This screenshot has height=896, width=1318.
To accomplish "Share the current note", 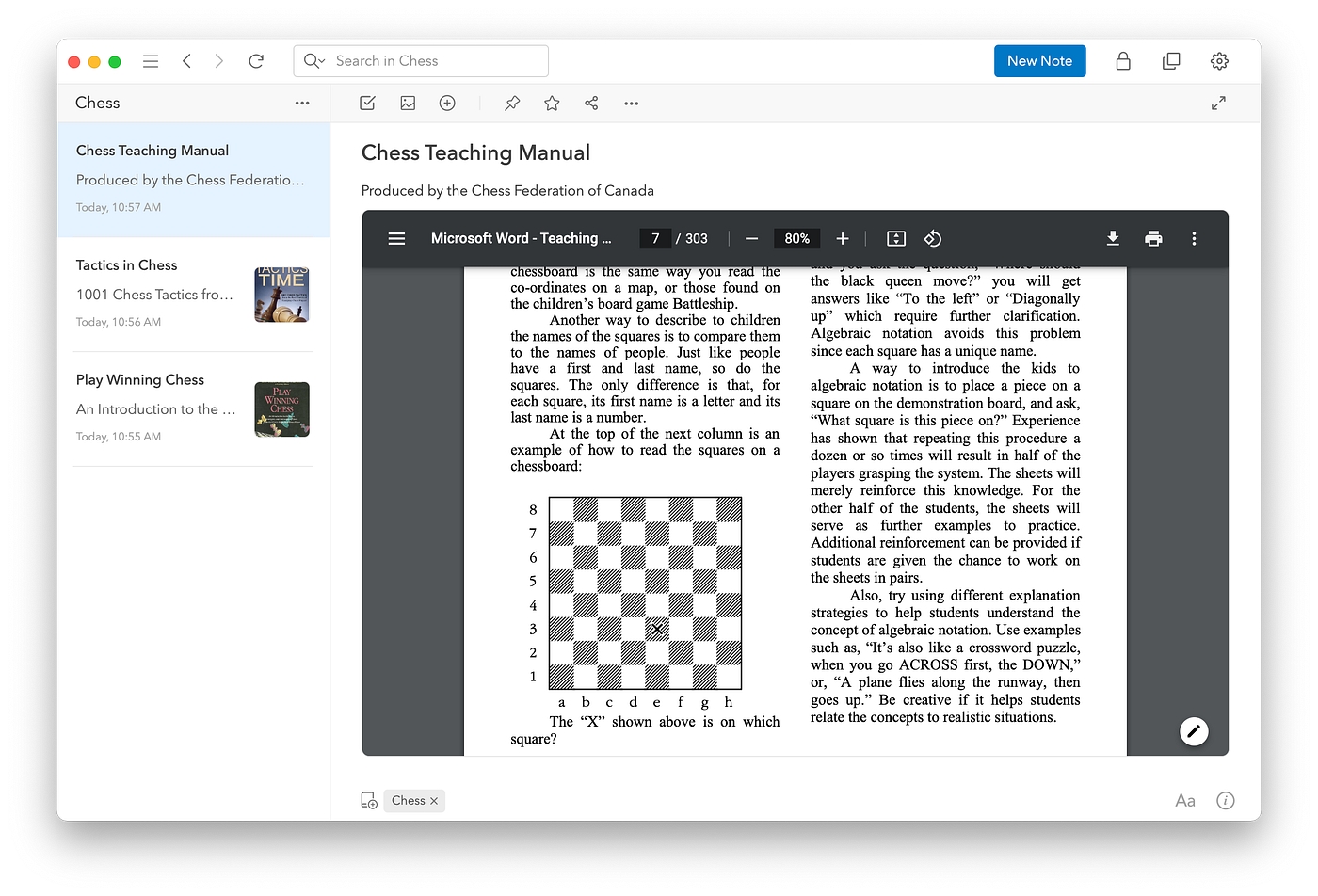I will coord(591,104).
